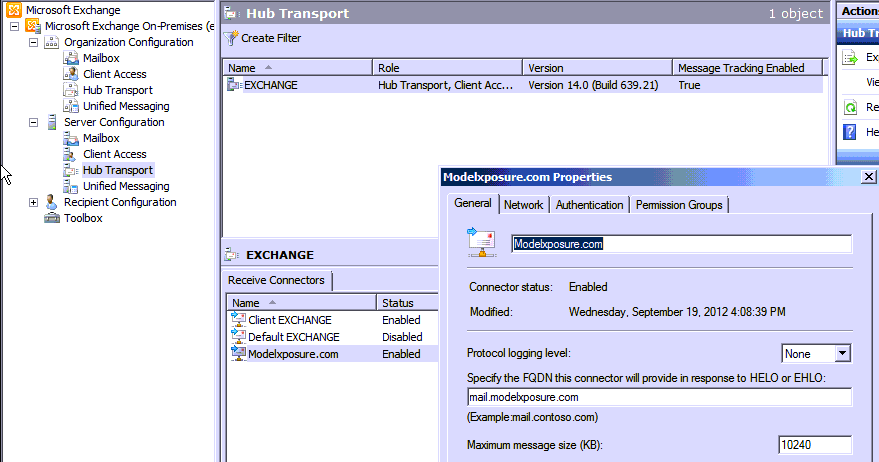Click the Recipient Configuration icon
The height and width of the screenshot is (462, 879).
tap(52, 202)
